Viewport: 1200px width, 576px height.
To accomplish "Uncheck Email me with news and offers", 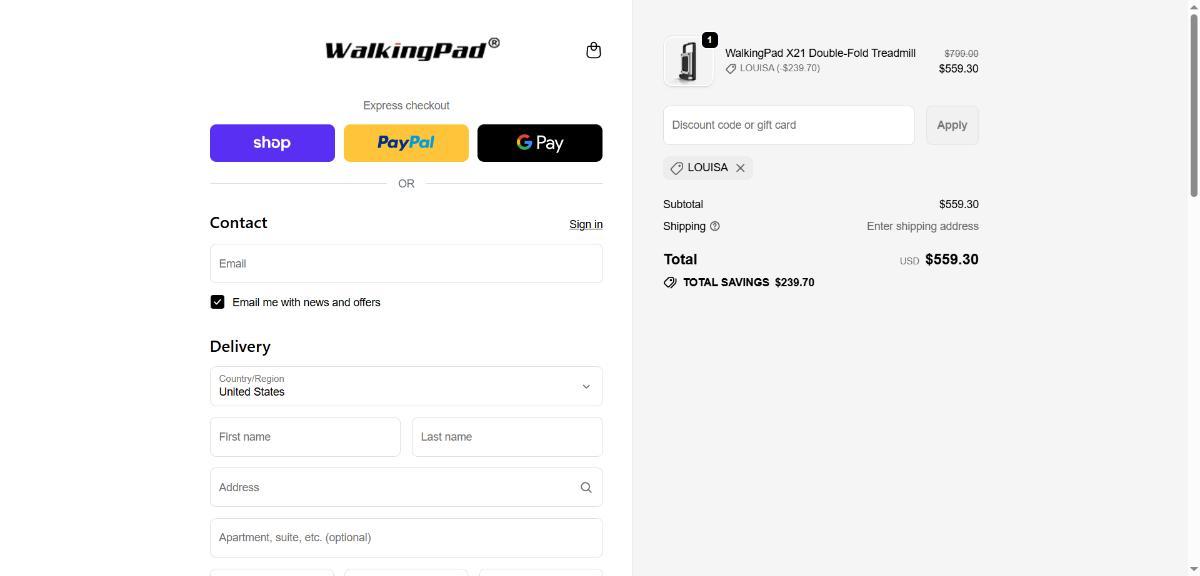I will 217,302.
